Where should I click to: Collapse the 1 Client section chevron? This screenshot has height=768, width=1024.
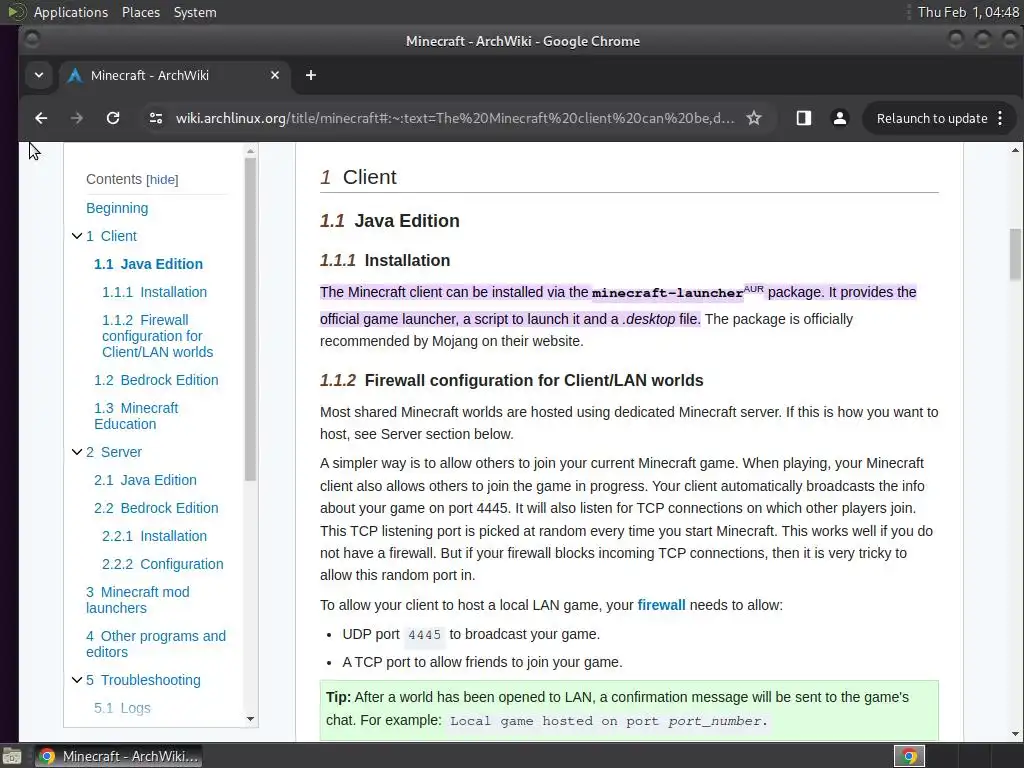tap(77, 236)
